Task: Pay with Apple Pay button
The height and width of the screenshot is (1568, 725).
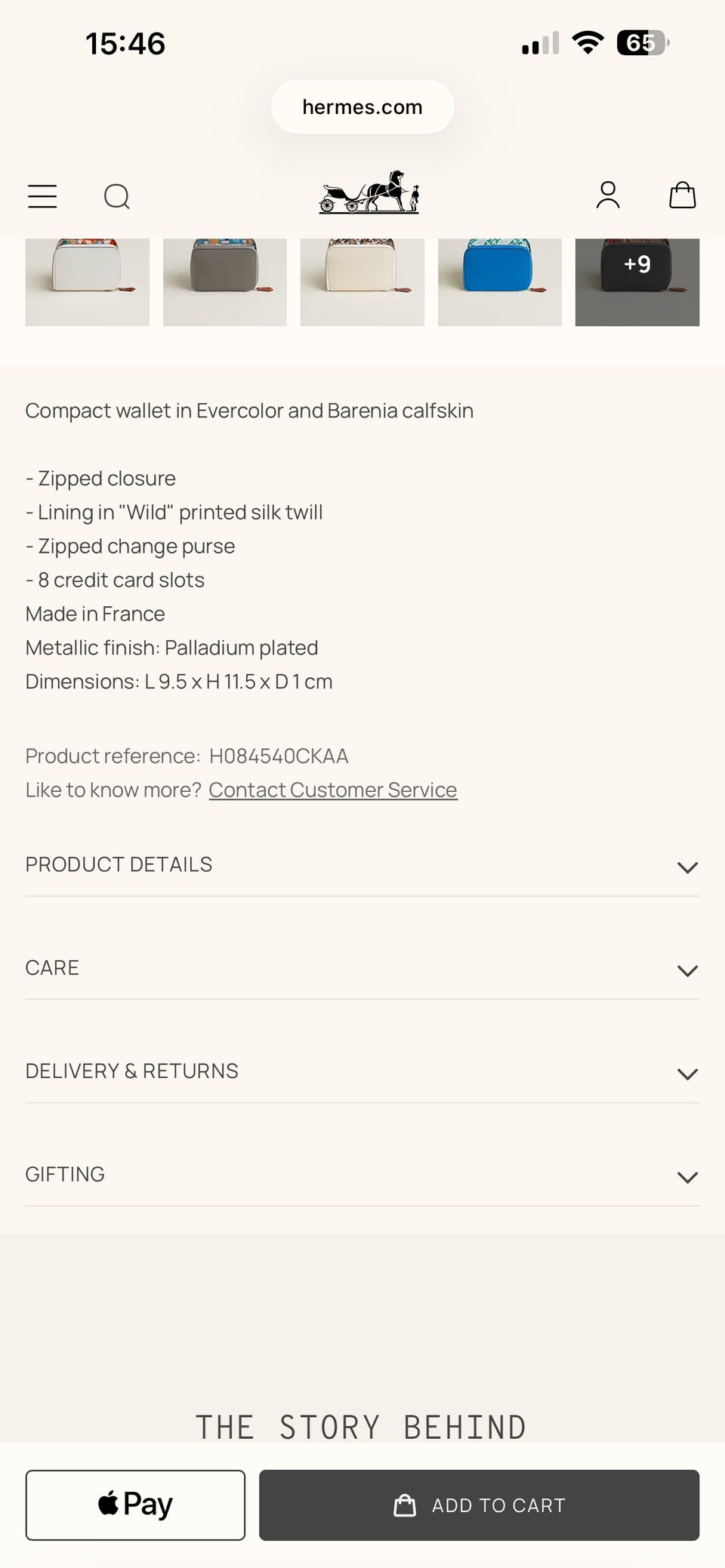Action: [x=135, y=1505]
